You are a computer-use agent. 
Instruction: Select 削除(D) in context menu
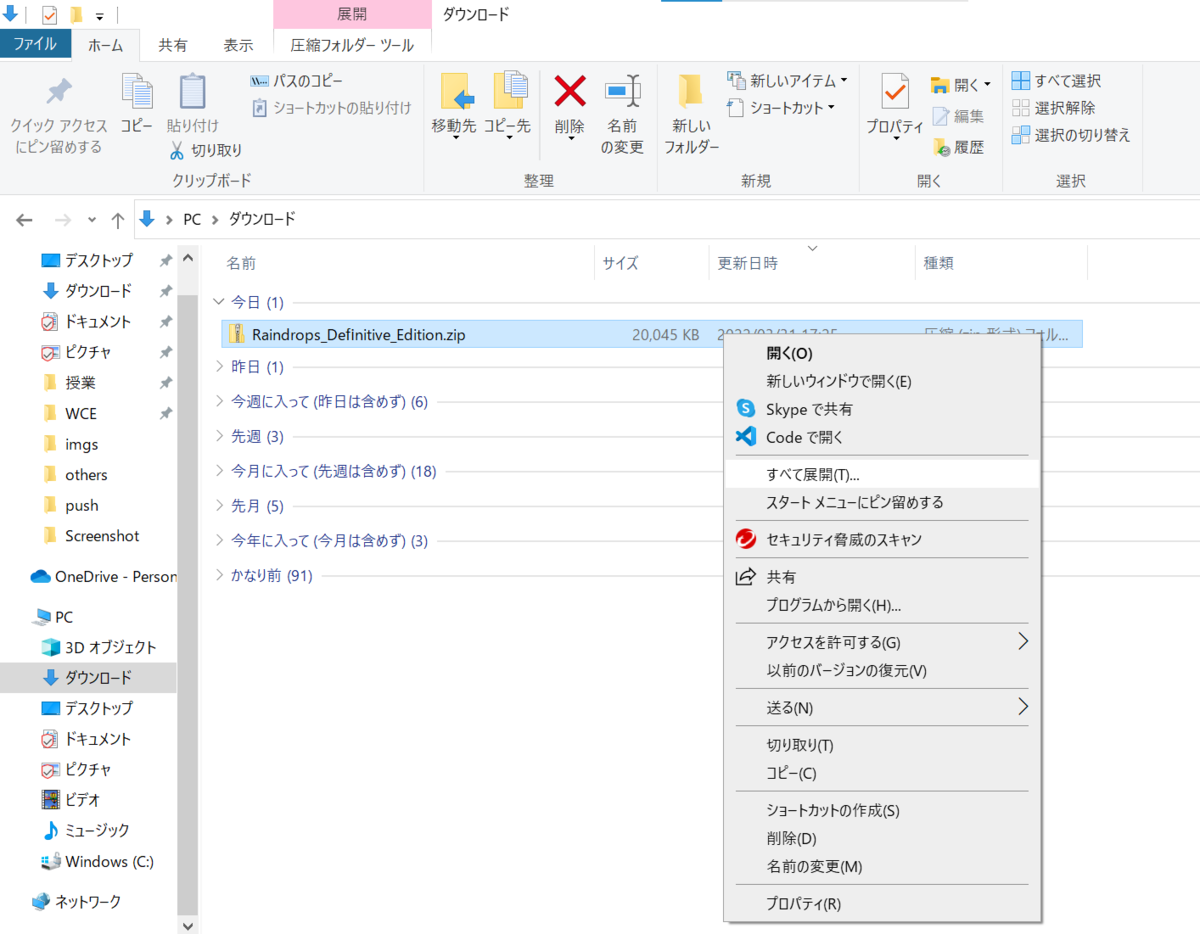(881, 838)
